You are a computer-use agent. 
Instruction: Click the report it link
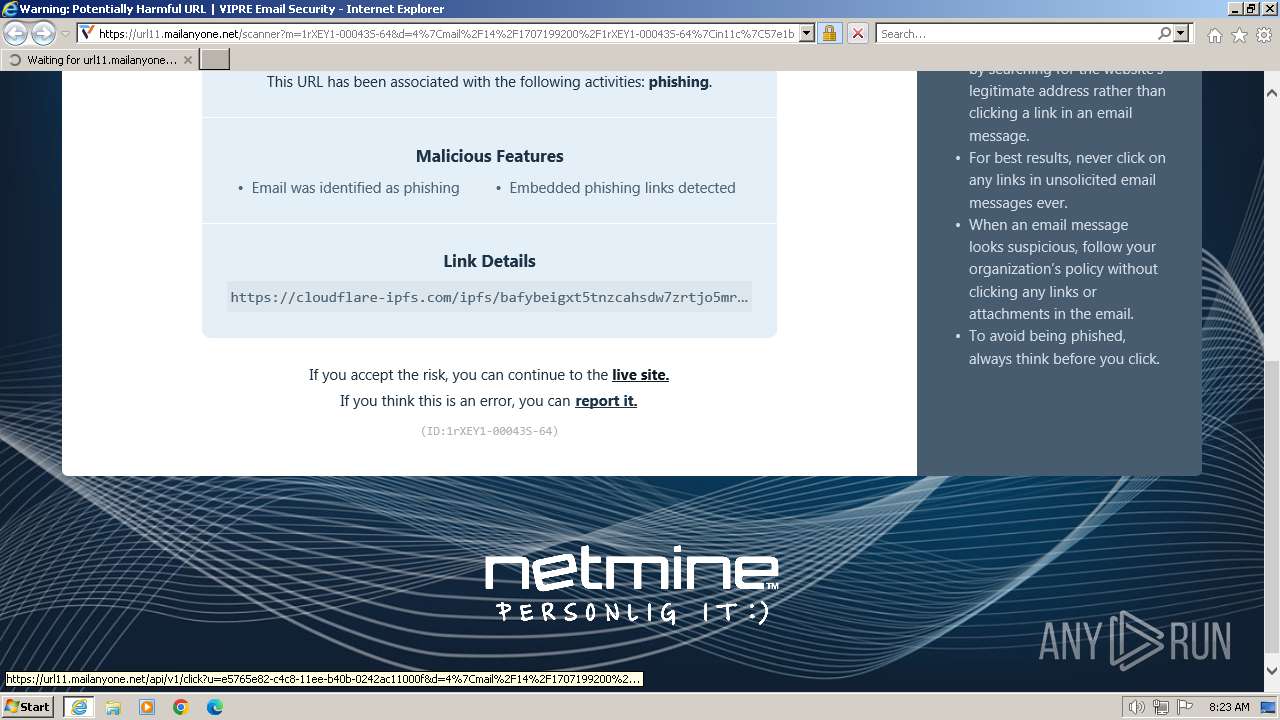point(606,401)
